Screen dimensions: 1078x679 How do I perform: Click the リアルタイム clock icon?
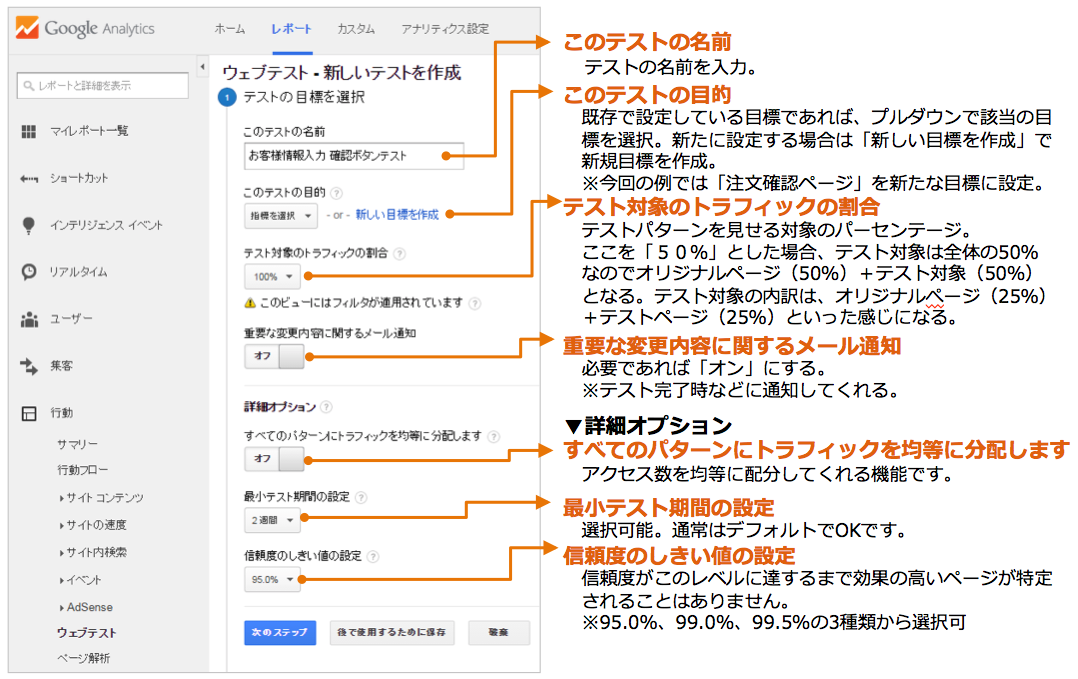pyautogui.click(x=29, y=272)
